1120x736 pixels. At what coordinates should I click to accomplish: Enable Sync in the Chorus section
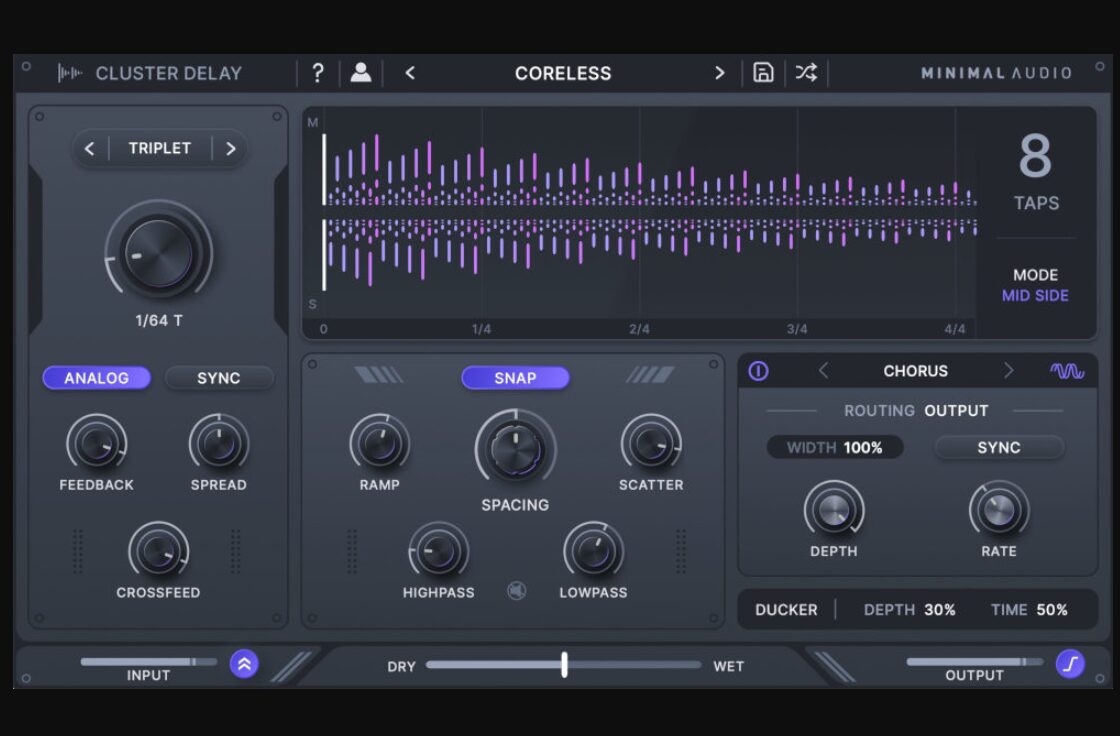click(x=998, y=447)
